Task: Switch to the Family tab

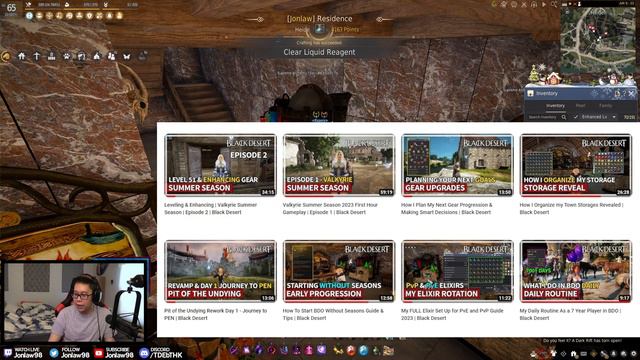Action: point(605,106)
